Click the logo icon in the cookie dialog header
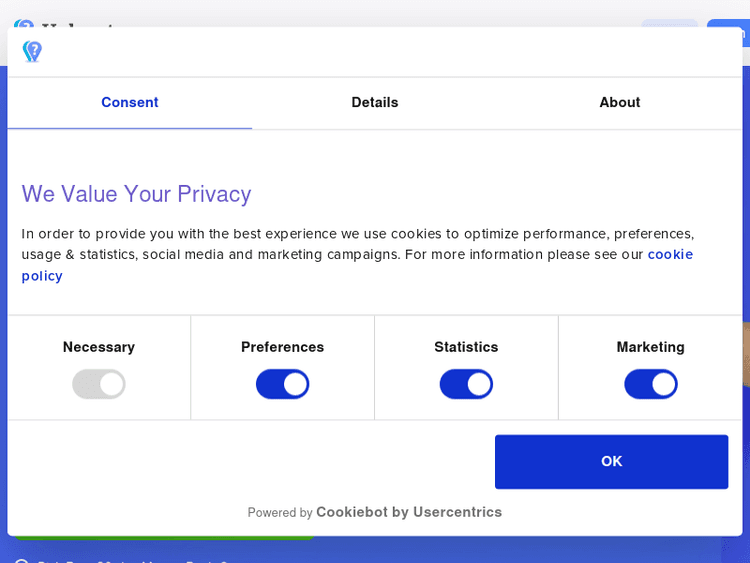This screenshot has width=750, height=563. click(32, 52)
